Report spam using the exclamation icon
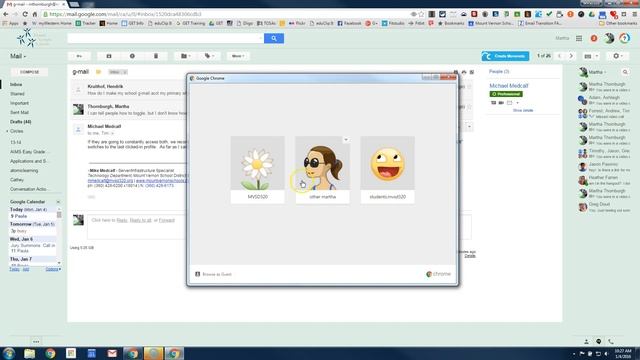The height and width of the screenshot is (360, 640). [132, 56]
